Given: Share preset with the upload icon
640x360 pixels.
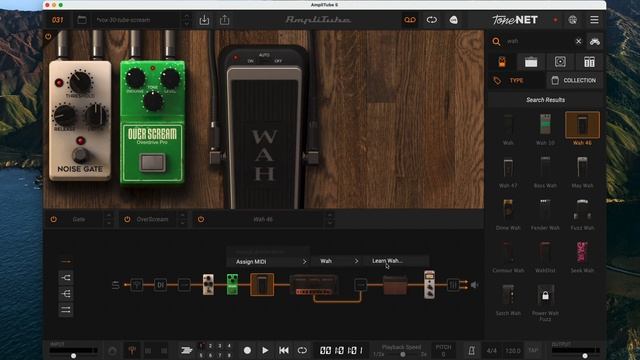Looking at the screenshot, I should (x=224, y=20).
